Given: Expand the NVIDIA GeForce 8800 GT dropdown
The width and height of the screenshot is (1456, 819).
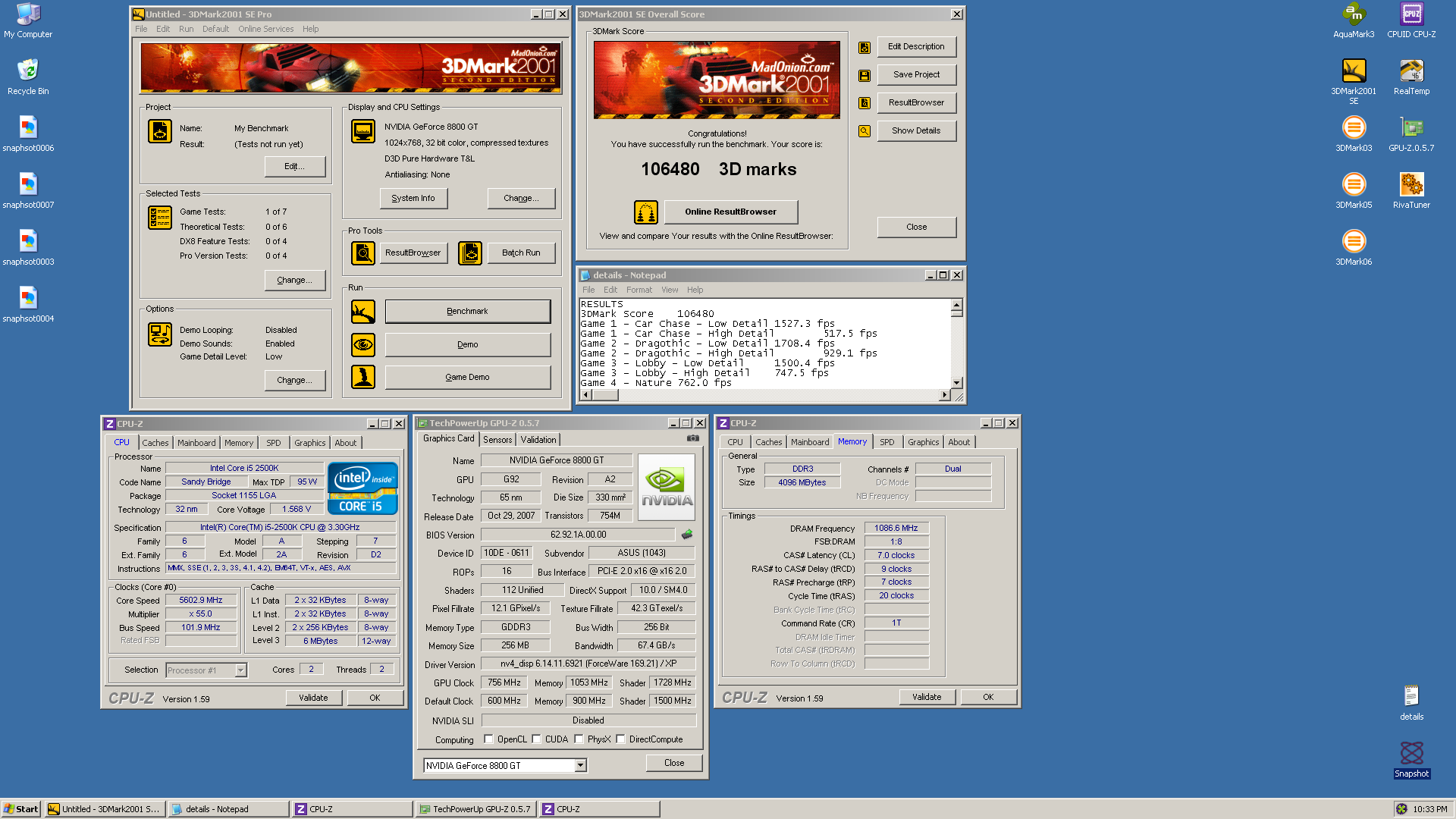Looking at the screenshot, I should click(580, 766).
